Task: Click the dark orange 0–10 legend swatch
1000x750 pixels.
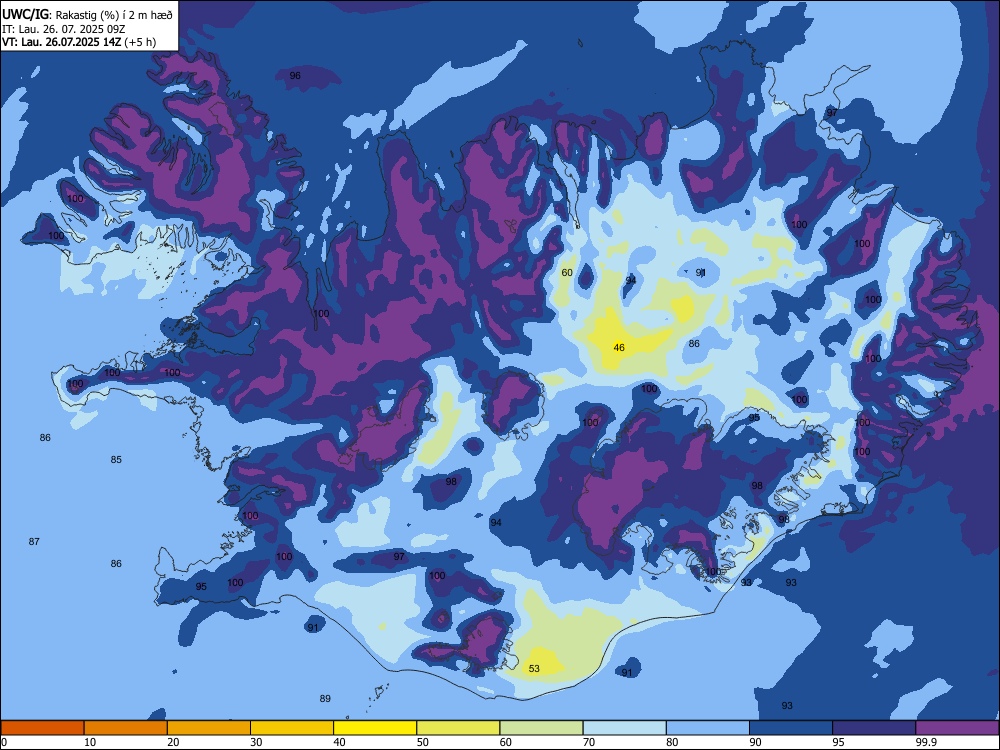Action: pos(42,728)
